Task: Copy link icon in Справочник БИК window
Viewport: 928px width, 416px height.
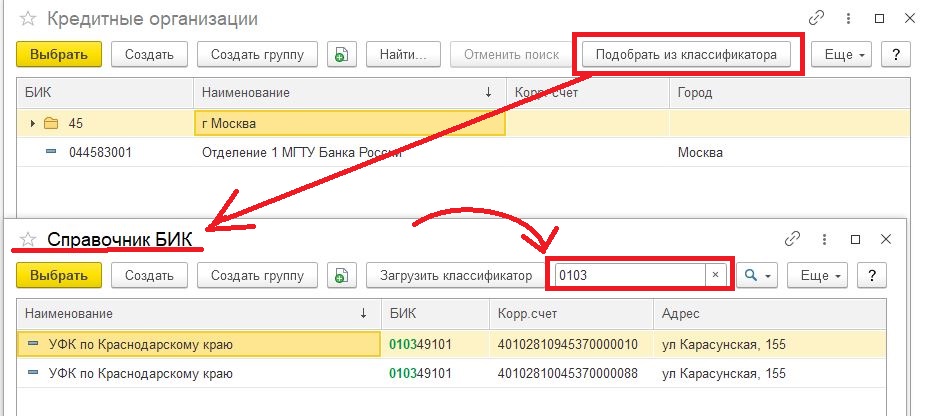Action: 792,239
